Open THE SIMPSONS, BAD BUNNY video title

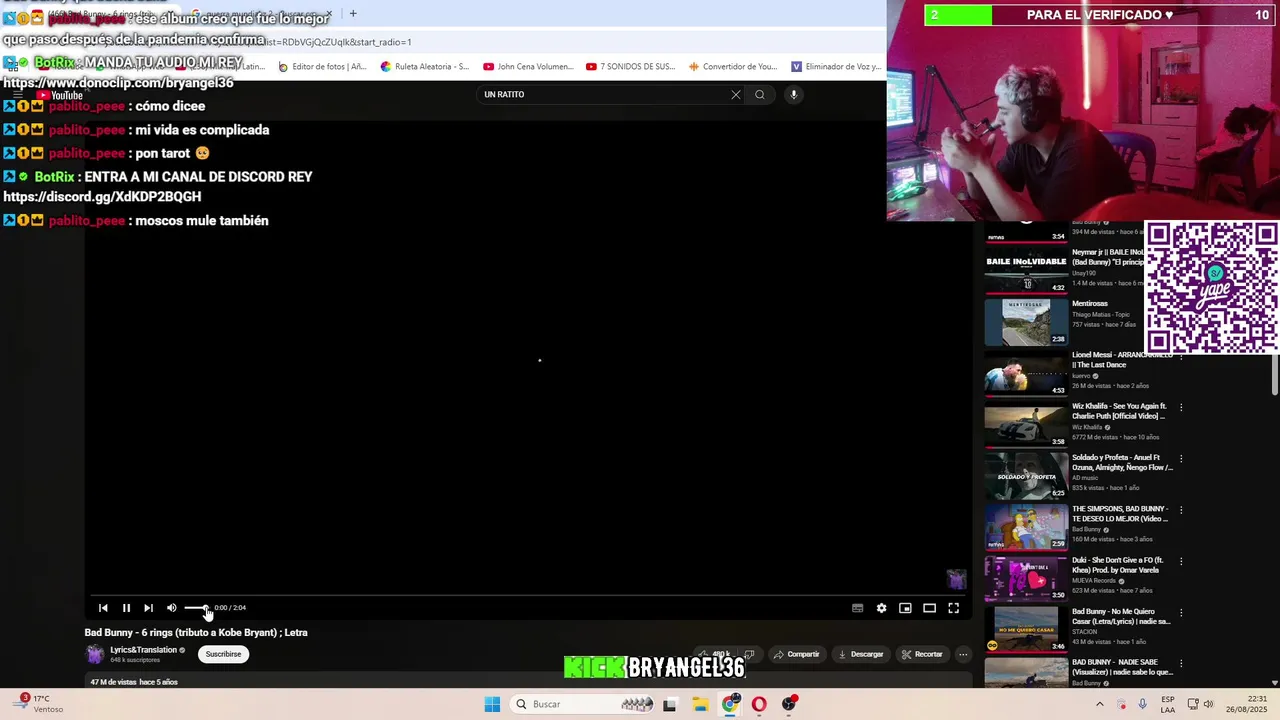point(1120,514)
